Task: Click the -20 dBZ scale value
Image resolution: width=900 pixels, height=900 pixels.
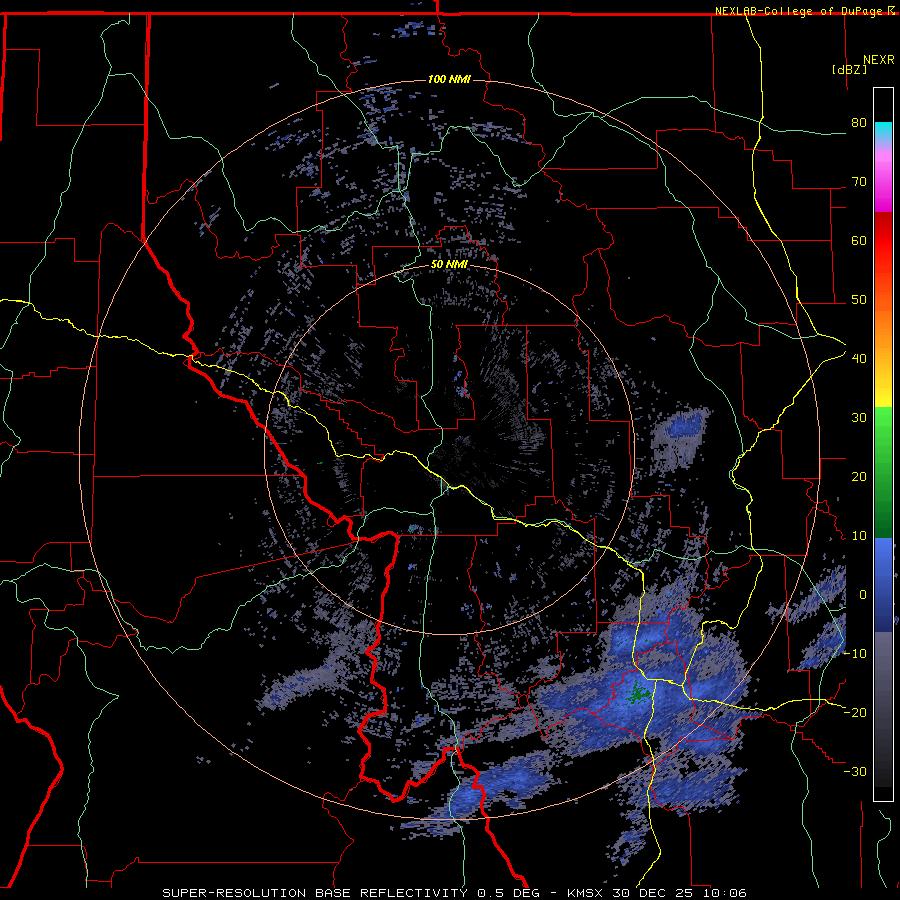Action: 855,713
